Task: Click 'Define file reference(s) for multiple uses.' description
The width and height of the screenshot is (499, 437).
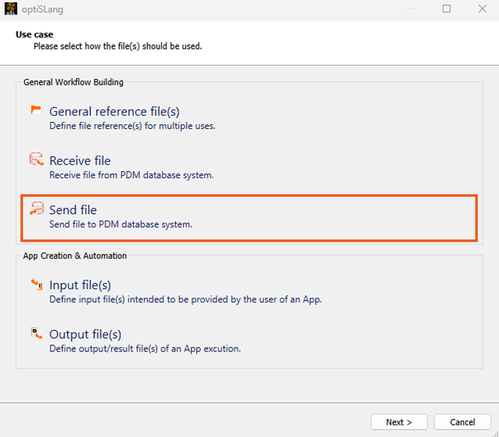Action: [x=132, y=126]
